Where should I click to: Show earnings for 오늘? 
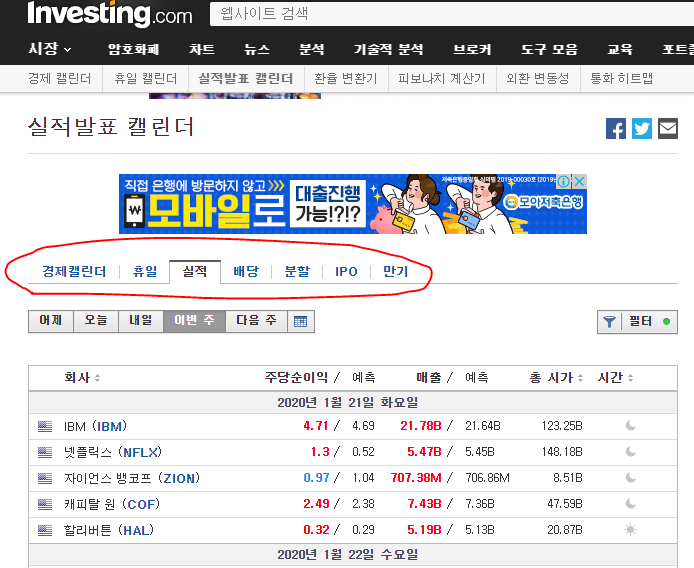point(96,321)
